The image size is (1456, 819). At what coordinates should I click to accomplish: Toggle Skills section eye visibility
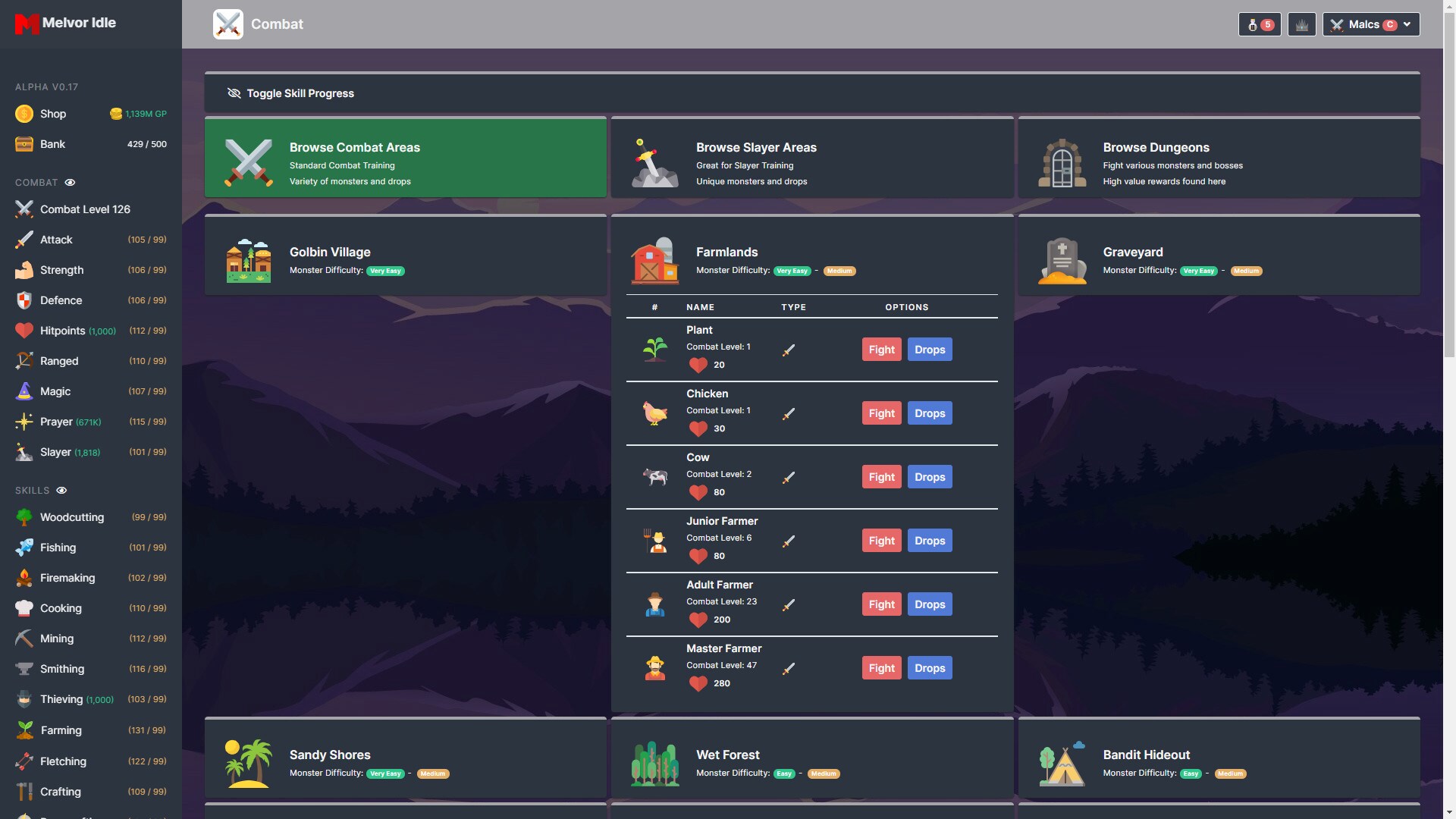(x=61, y=491)
